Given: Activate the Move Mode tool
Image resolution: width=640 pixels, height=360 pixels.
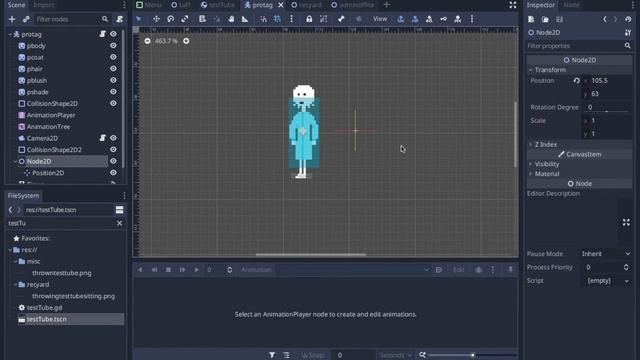Looking at the screenshot, I should click(x=156, y=19).
